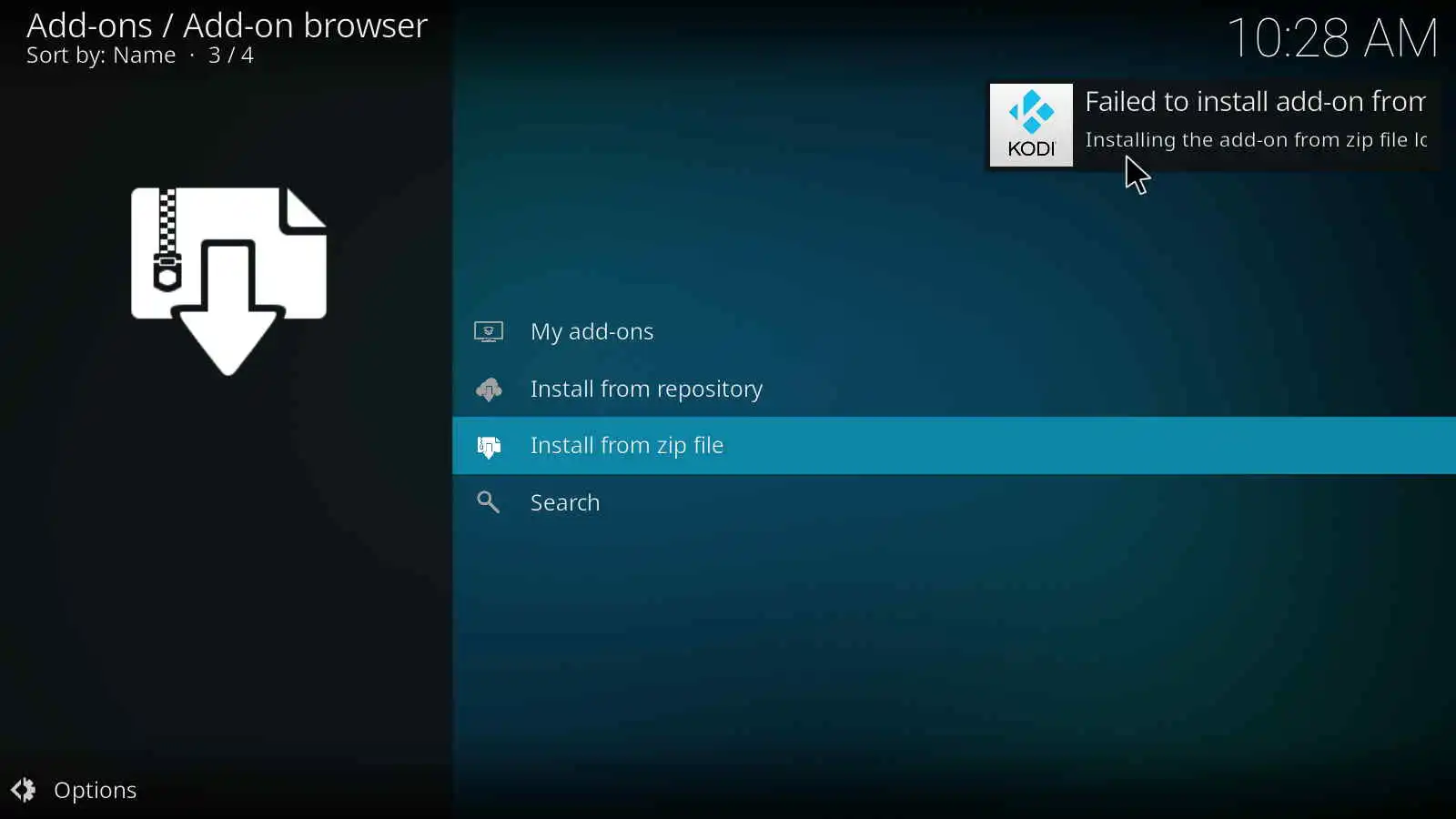This screenshot has width=1456, height=819.
Task: Click the Kodi logo in notification
Action: tap(1031, 126)
